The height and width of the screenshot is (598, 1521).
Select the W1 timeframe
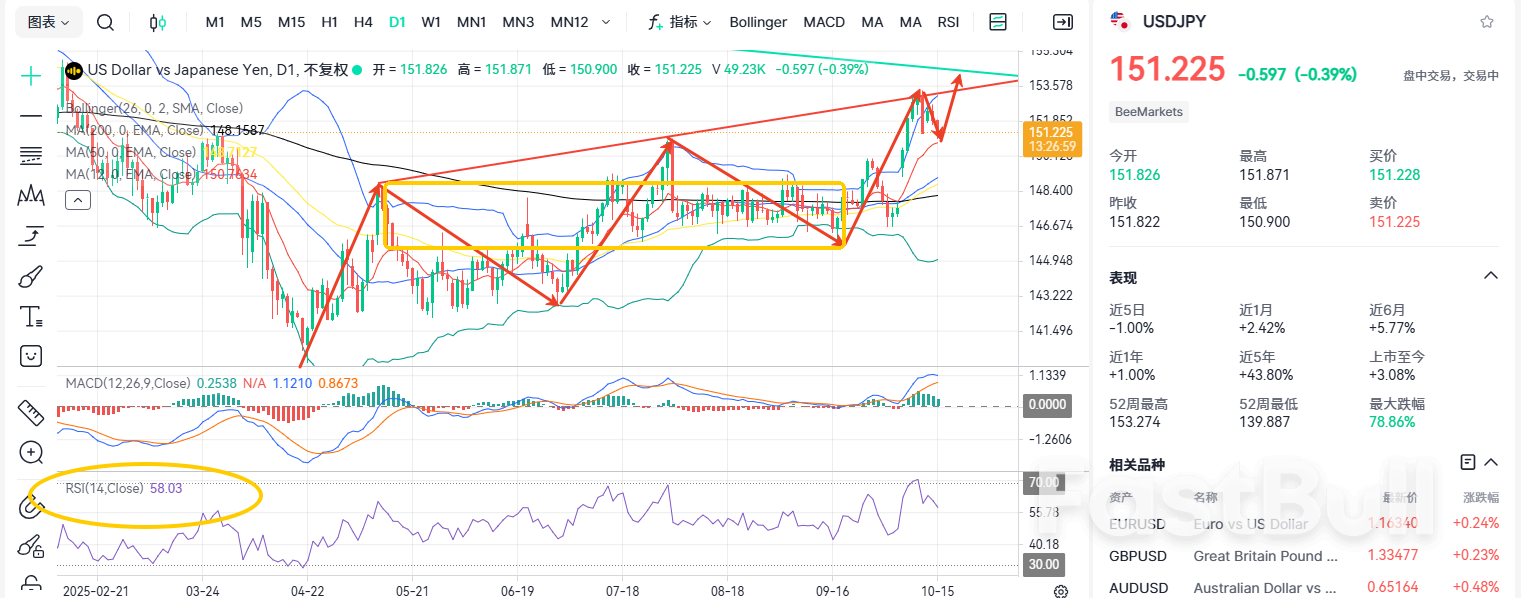click(x=431, y=22)
